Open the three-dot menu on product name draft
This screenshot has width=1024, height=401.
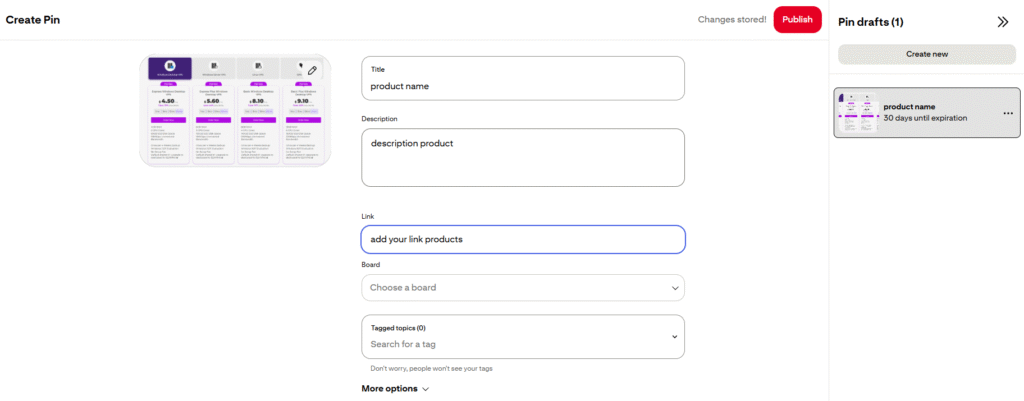[x=1007, y=113]
